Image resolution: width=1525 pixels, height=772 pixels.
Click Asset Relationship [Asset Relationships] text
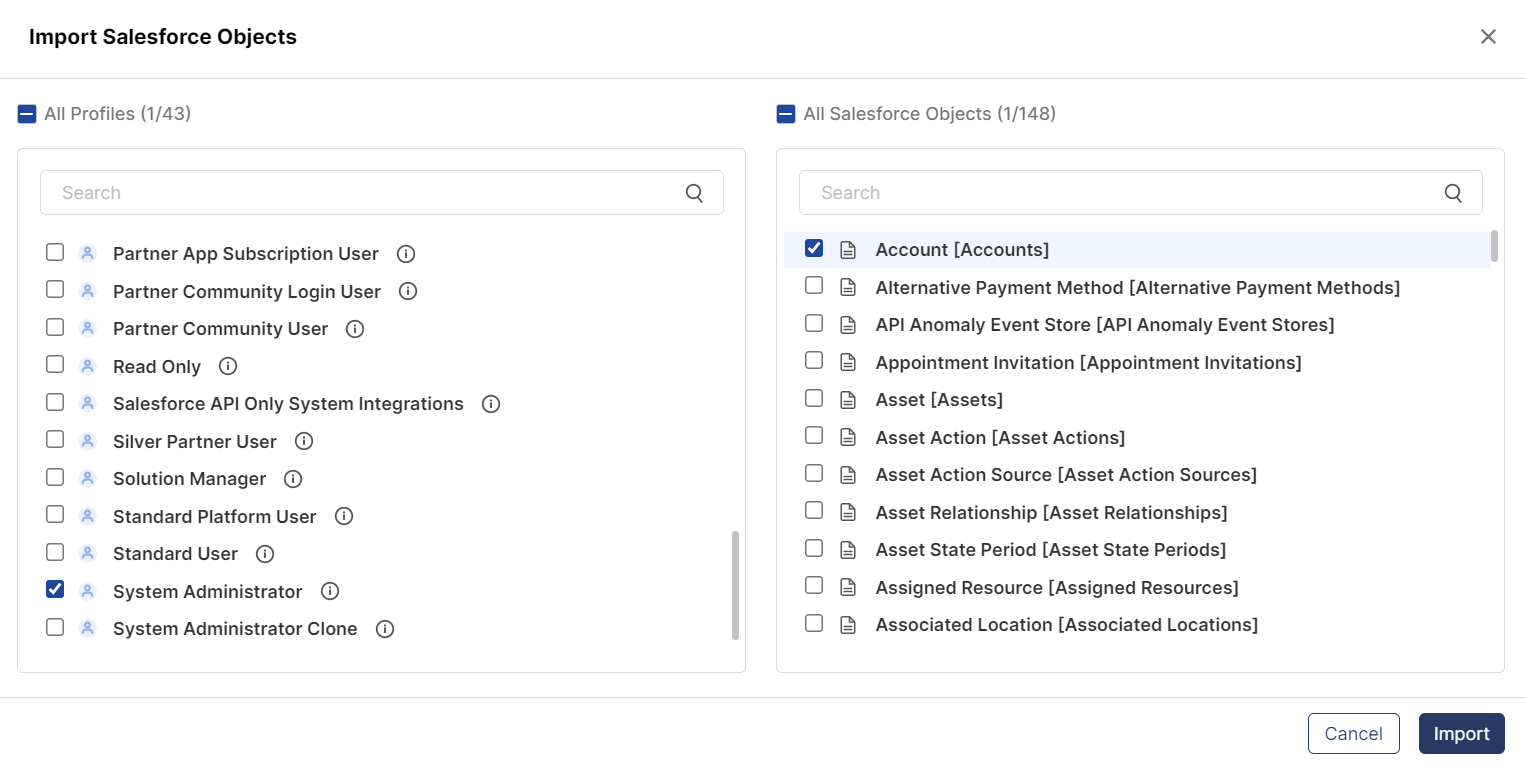pos(1052,513)
